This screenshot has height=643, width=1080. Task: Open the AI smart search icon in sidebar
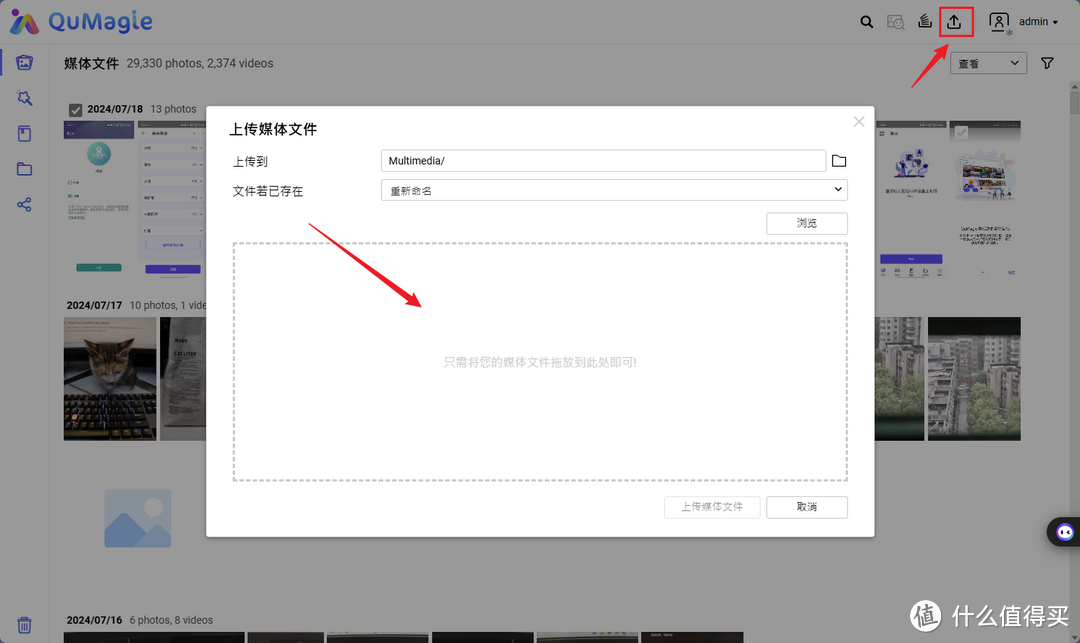24,97
